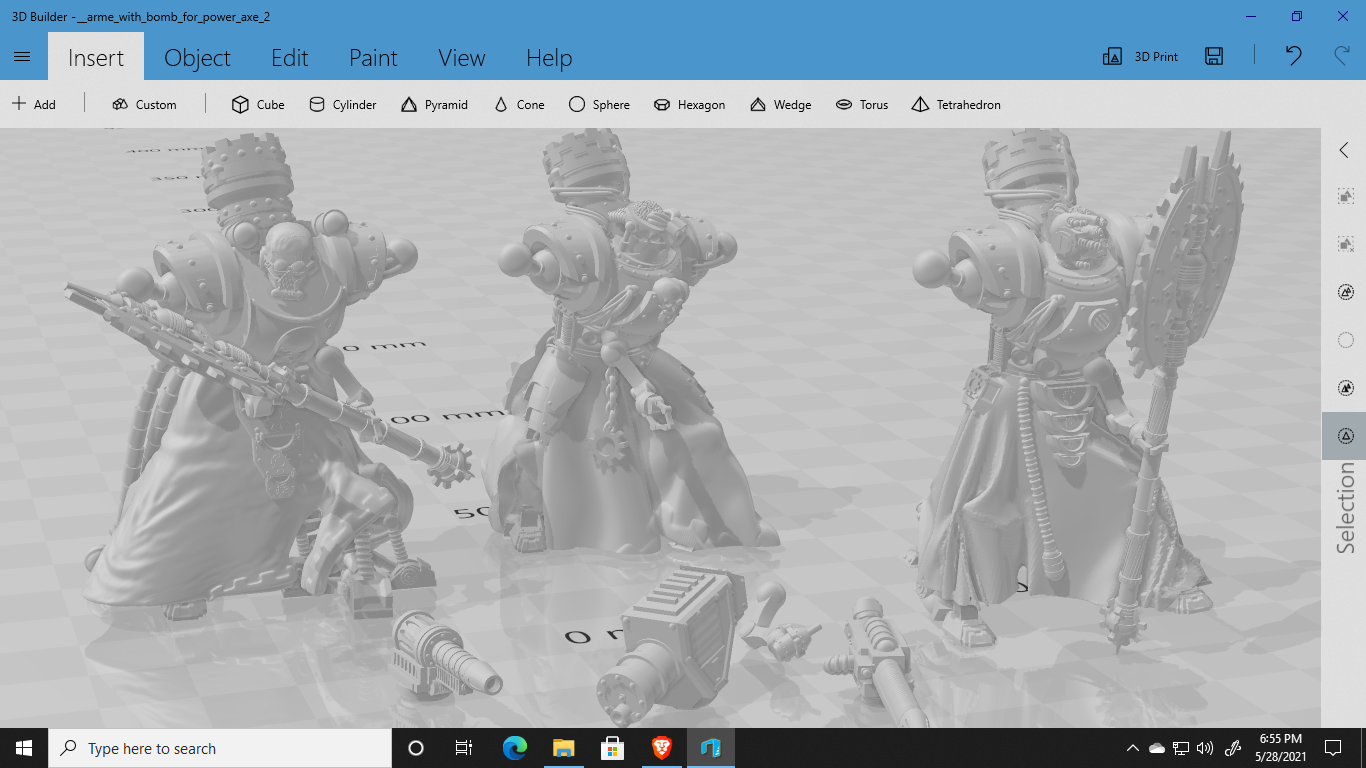Open Microsoft Store from the taskbar
The image size is (1366, 768).
click(x=612, y=748)
